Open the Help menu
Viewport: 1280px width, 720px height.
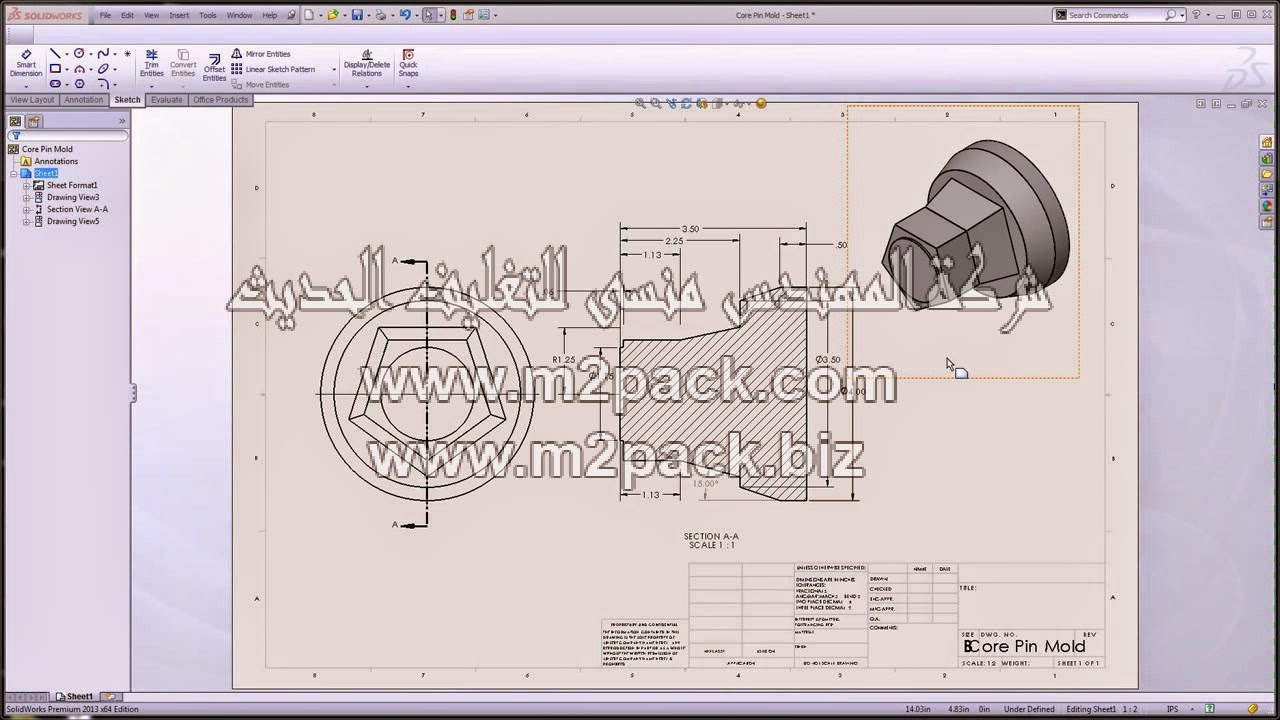[270, 15]
